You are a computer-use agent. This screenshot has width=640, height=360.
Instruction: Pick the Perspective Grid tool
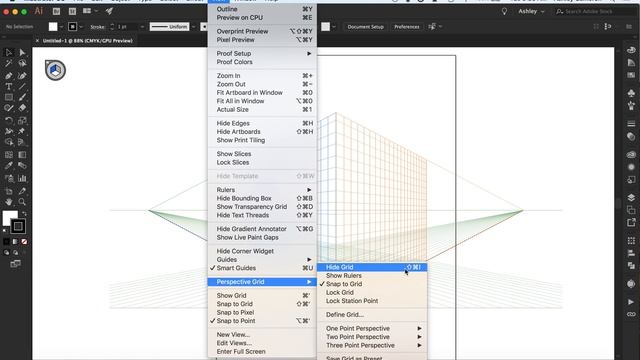22,142
